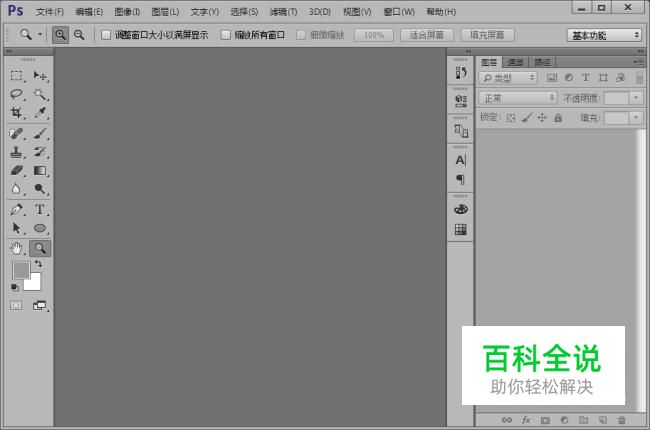Open the 滤镜(T) menu
Viewport: 650px width, 430px height.
(x=283, y=12)
